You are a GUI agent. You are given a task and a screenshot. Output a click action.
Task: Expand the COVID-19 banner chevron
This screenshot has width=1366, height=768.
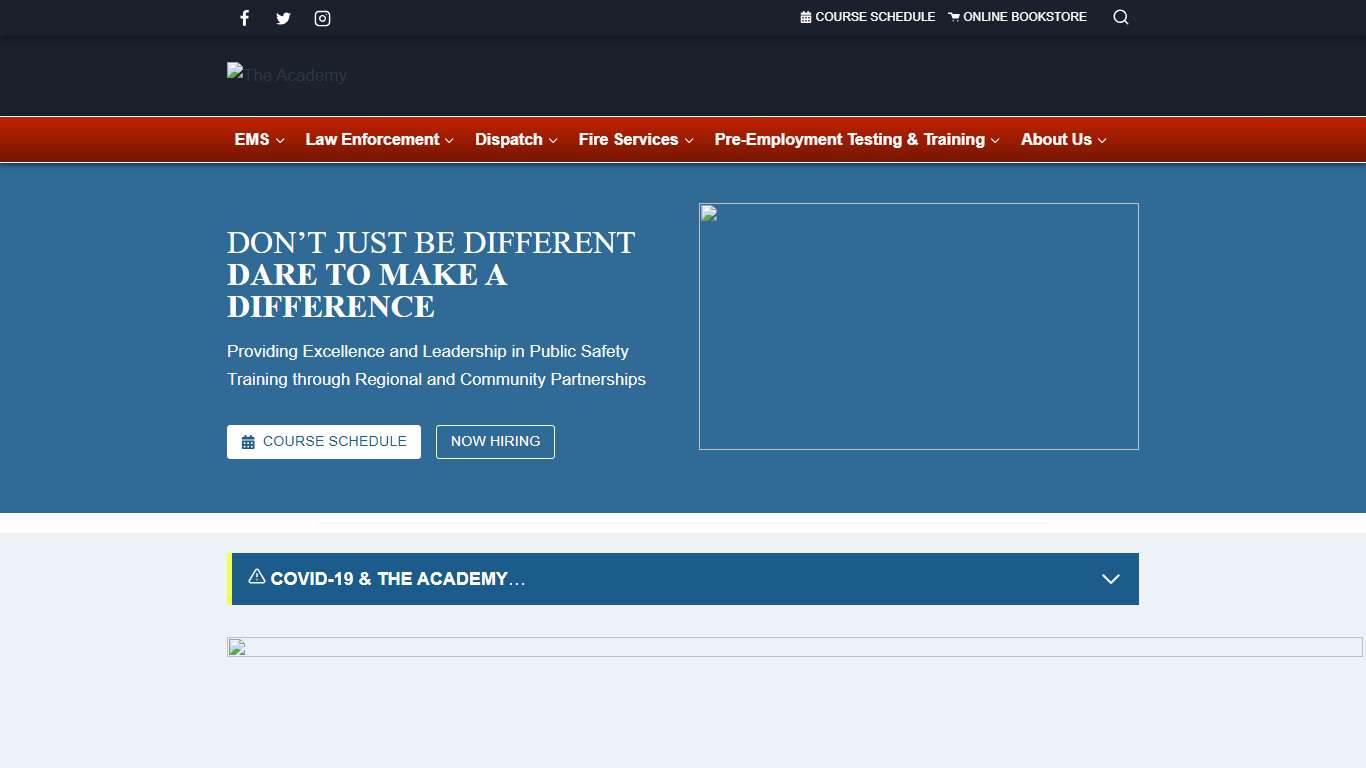click(x=1110, y=579)
